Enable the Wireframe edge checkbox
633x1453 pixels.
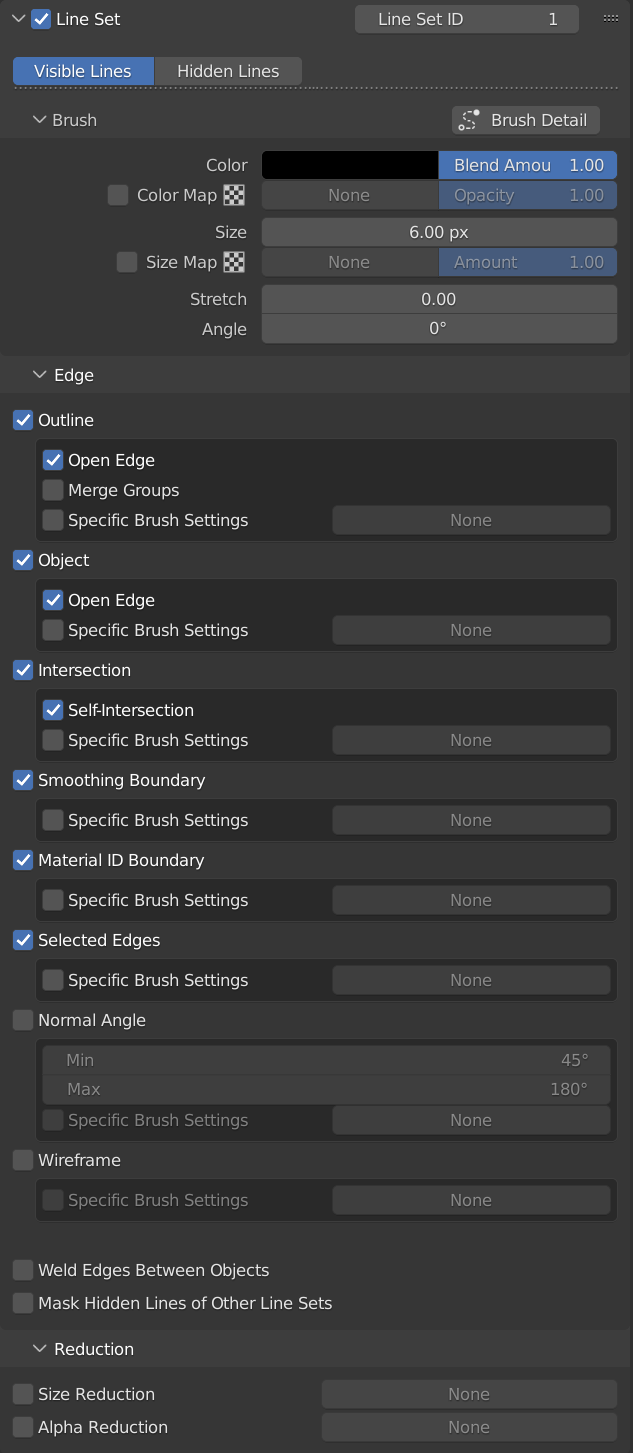click(x=23, y=1160)
